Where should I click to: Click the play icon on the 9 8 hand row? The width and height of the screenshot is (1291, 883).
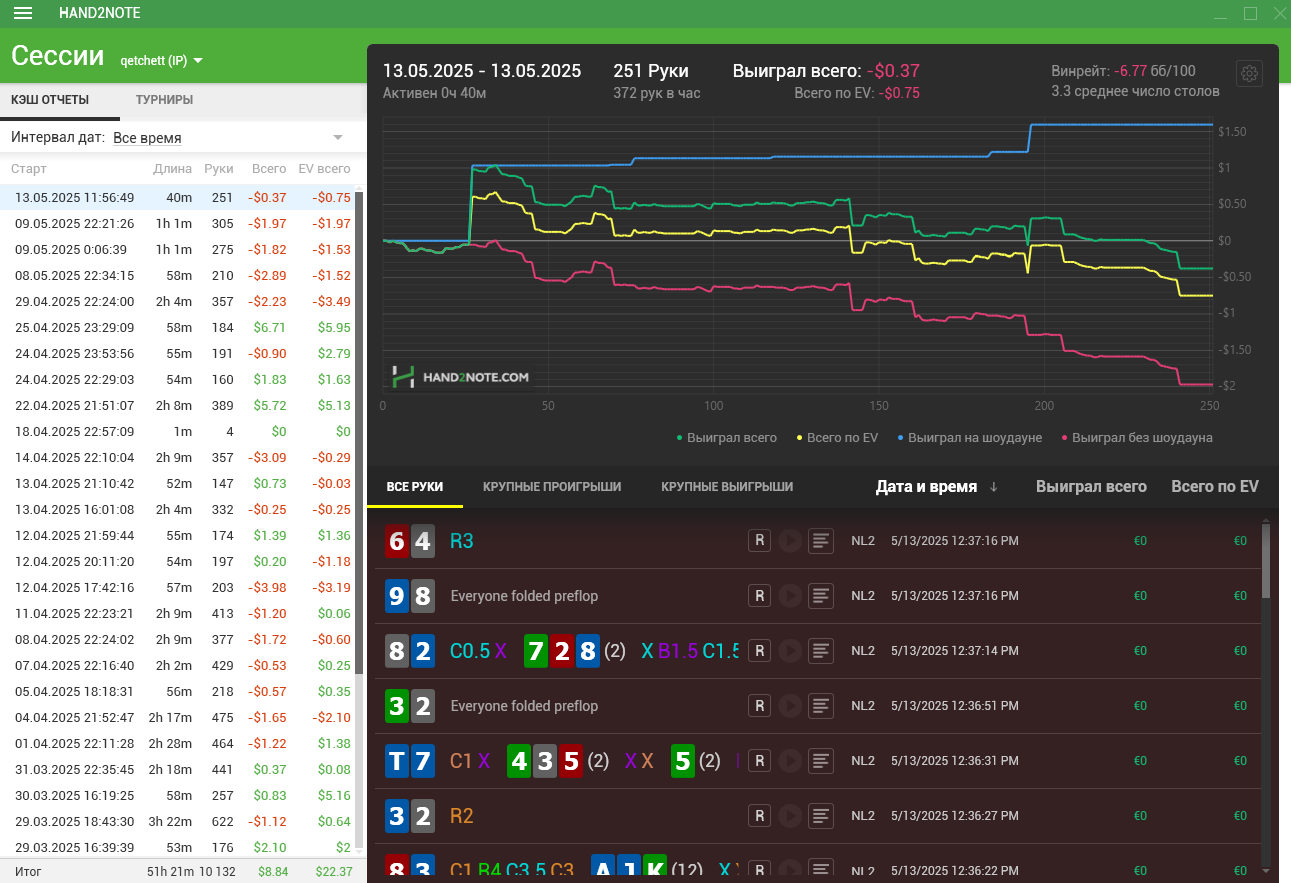(790, 596)
